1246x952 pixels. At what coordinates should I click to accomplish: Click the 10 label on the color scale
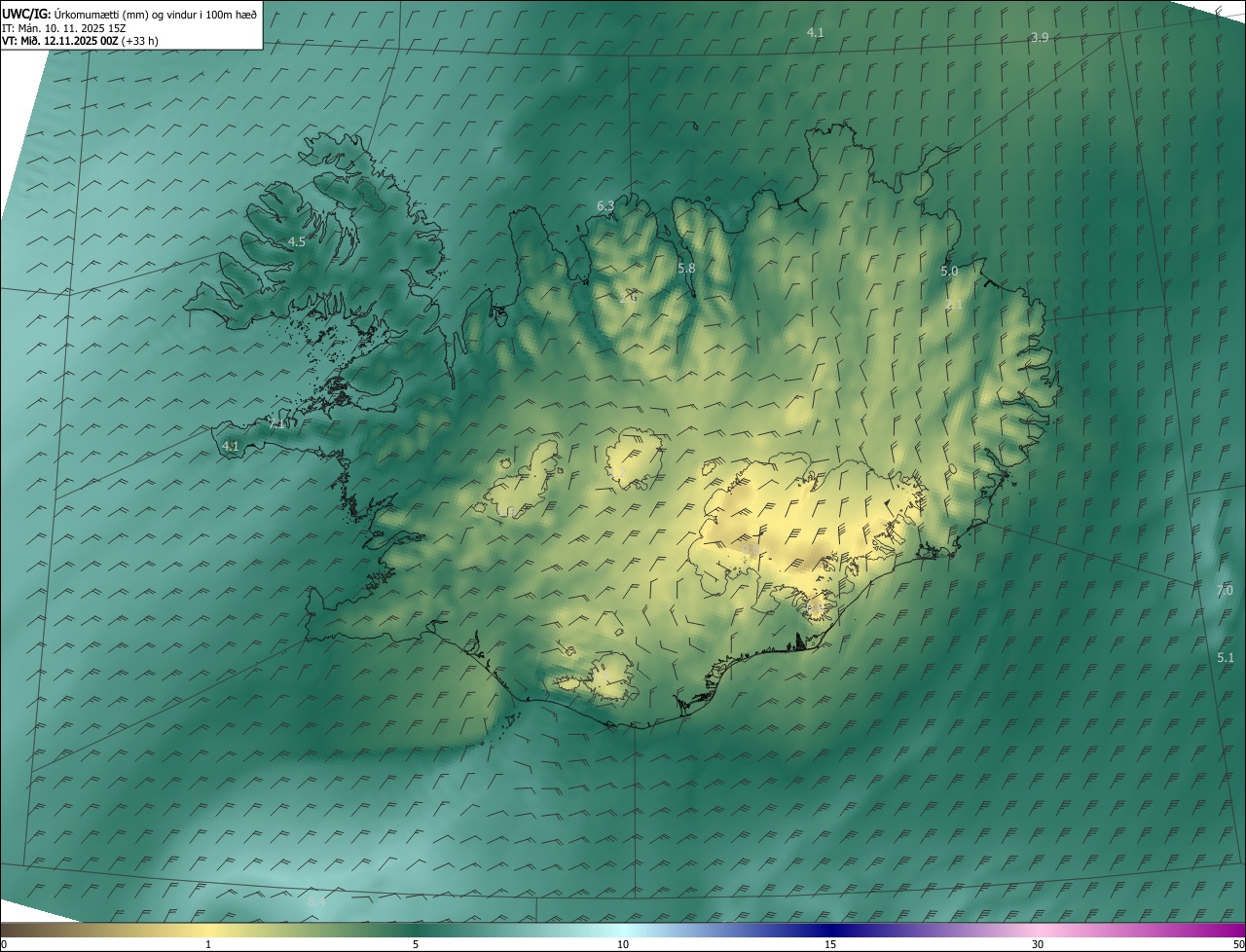[623, 944]
